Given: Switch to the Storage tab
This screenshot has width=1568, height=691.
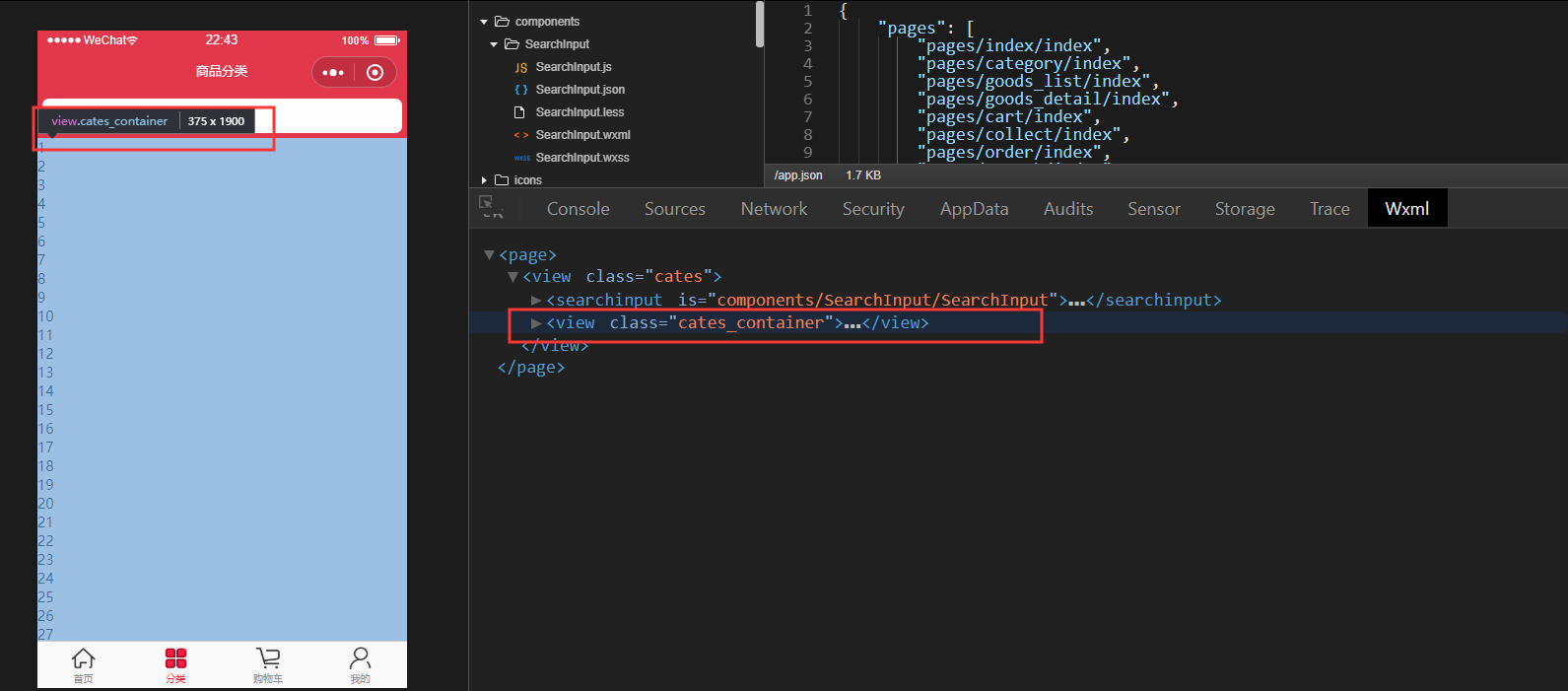Looking at the screenshot, I should 1245,209.
